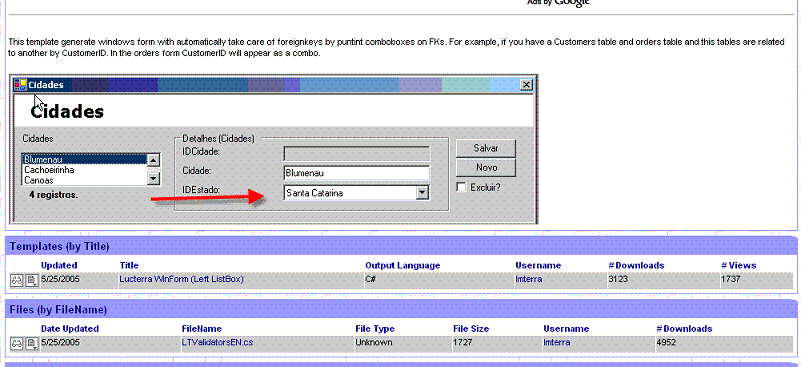The height and width of the screenshot is (367, 801).
Task: Click the Novo button
Action: point(486,168)
